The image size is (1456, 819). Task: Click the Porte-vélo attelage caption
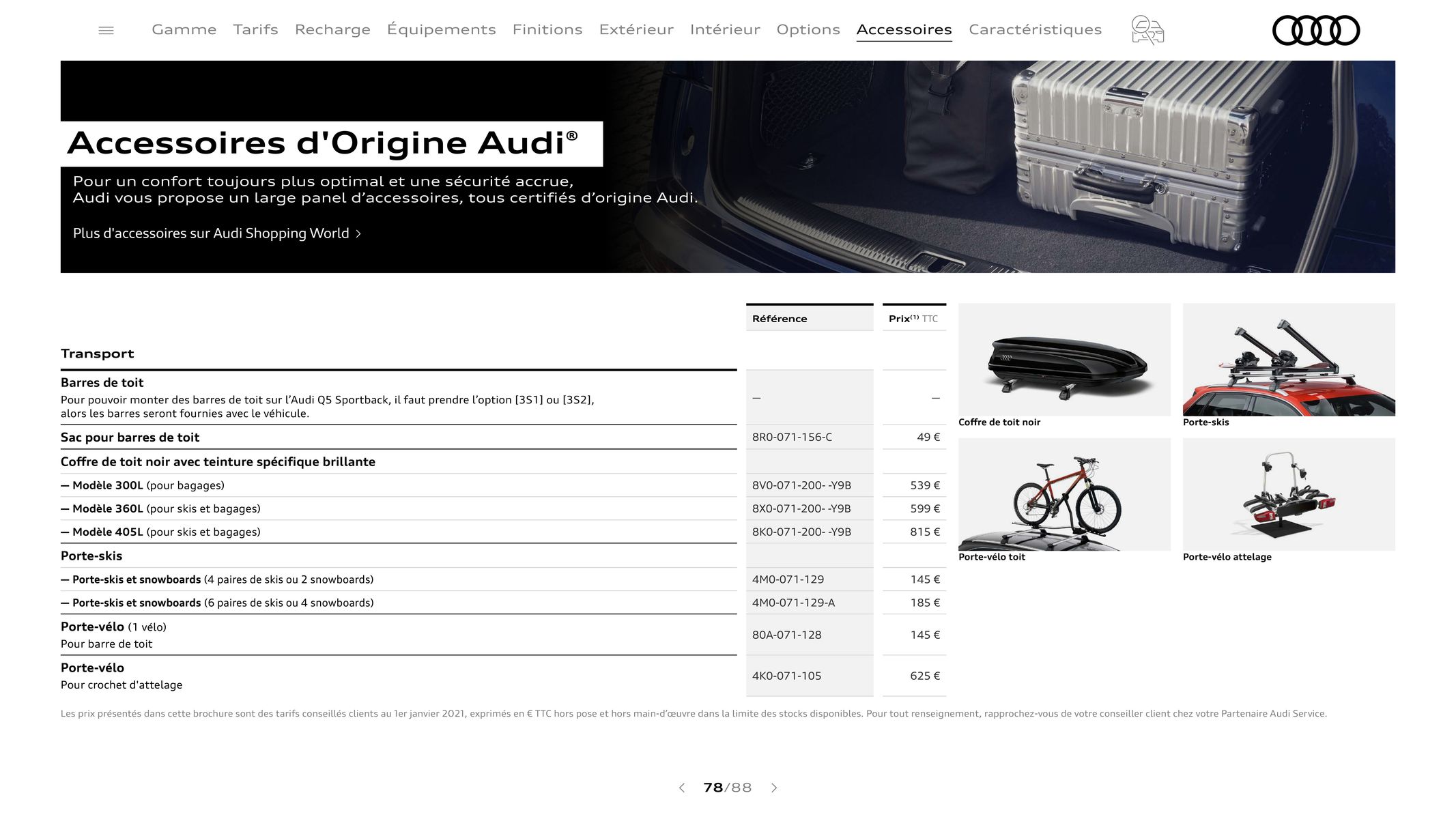(1227, 557)
